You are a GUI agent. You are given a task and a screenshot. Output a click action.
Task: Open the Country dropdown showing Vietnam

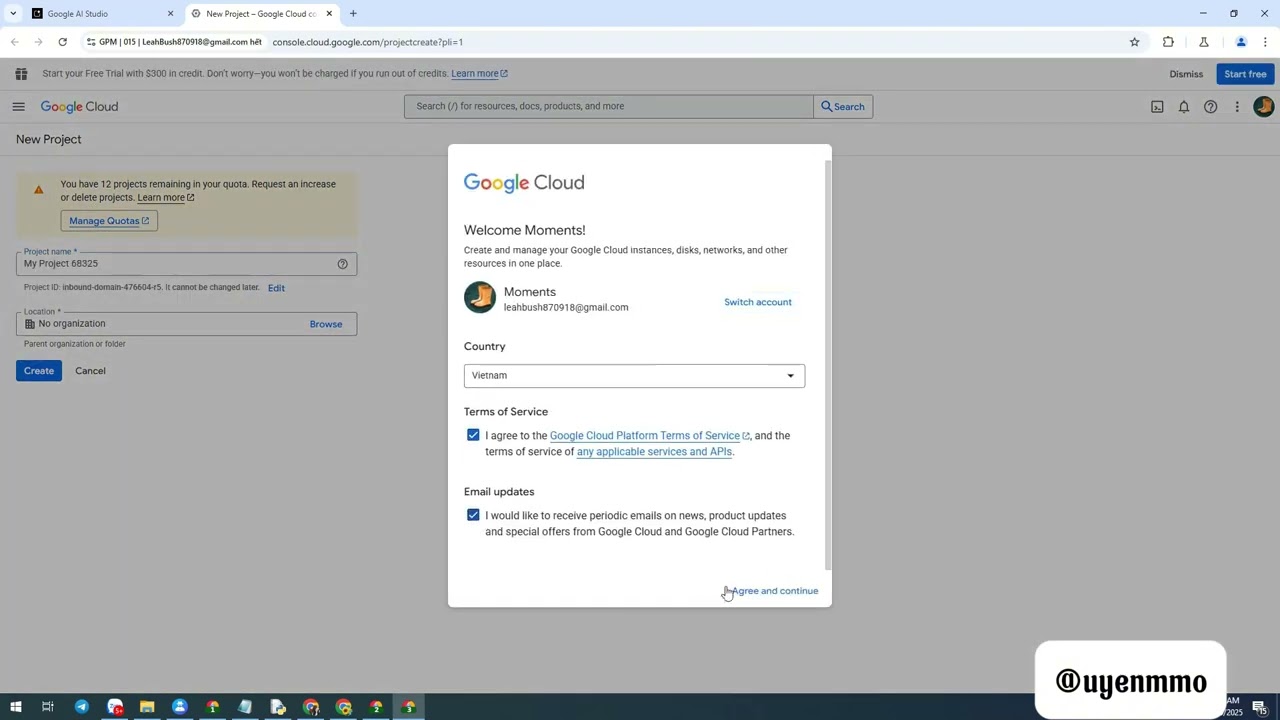pos(634,376)
